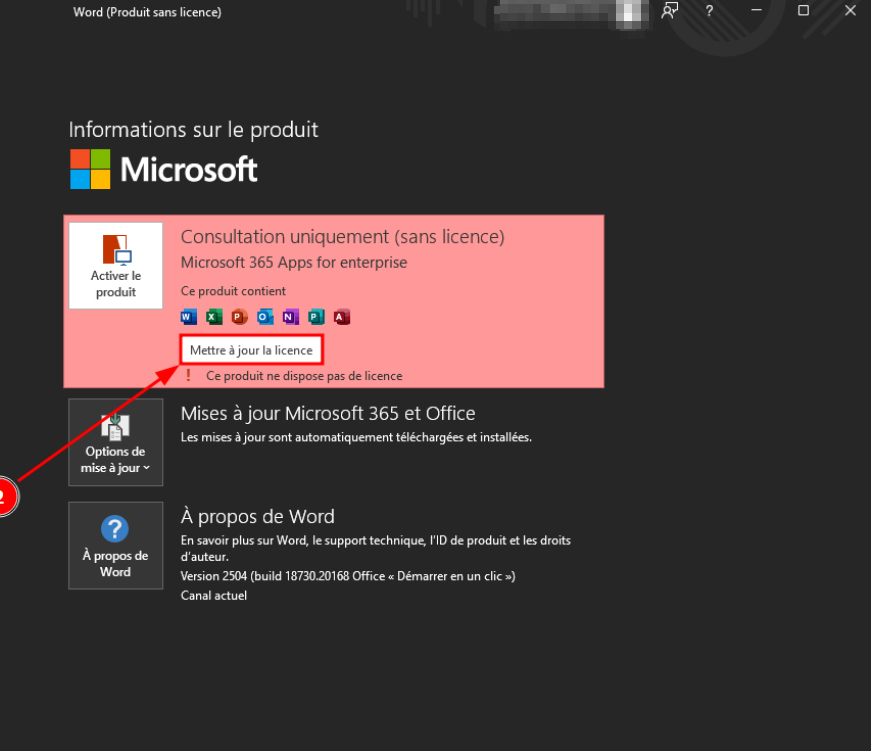Select heading À propos de Word
Screen dimensions: 871x751
(258, 517)
